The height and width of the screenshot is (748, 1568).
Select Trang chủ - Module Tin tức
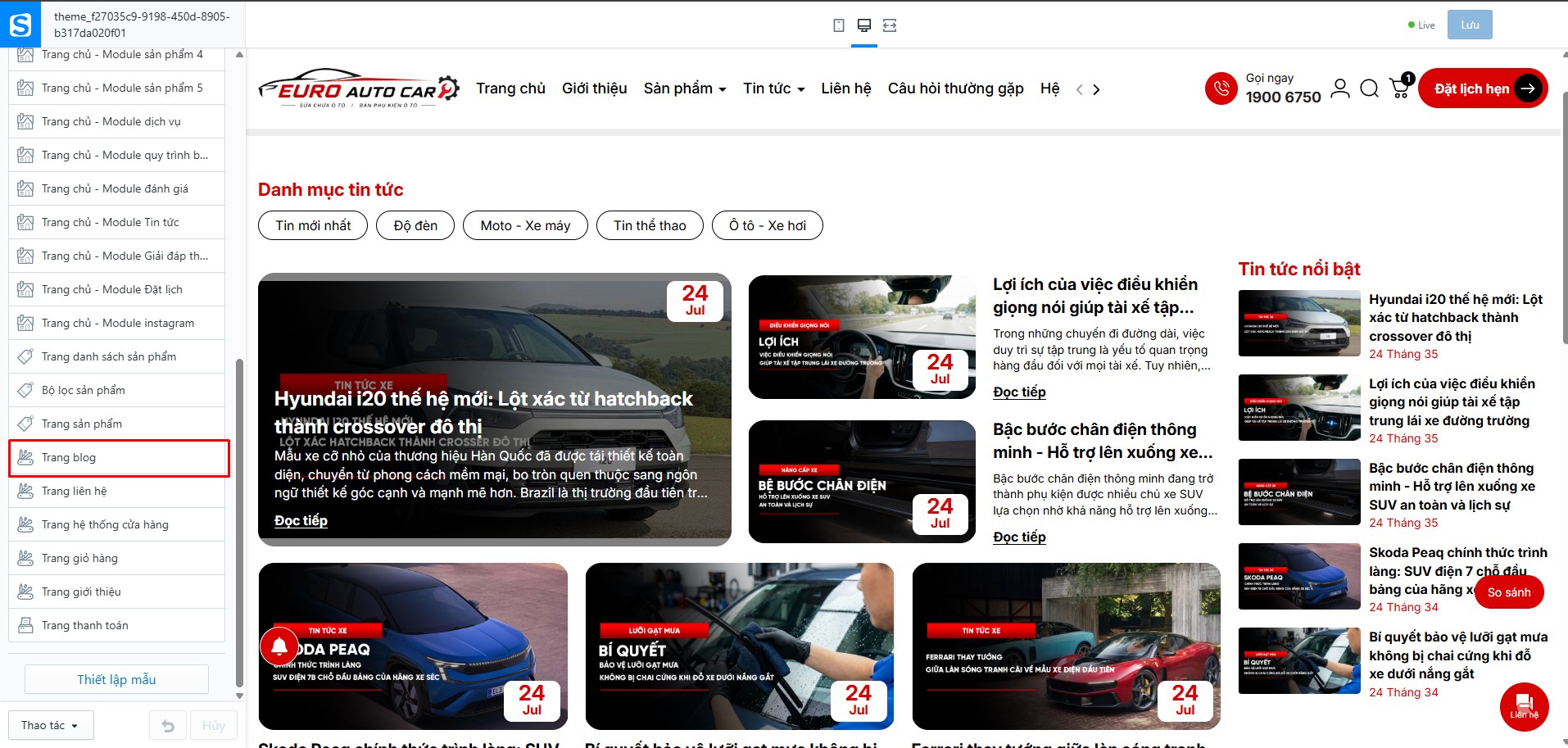[117, 222]
